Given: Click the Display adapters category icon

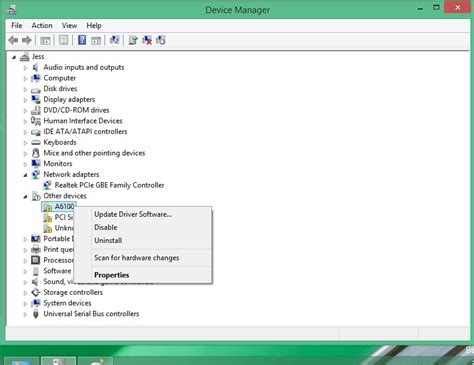Looking at the screenshot, I should [x=36, y=99].
